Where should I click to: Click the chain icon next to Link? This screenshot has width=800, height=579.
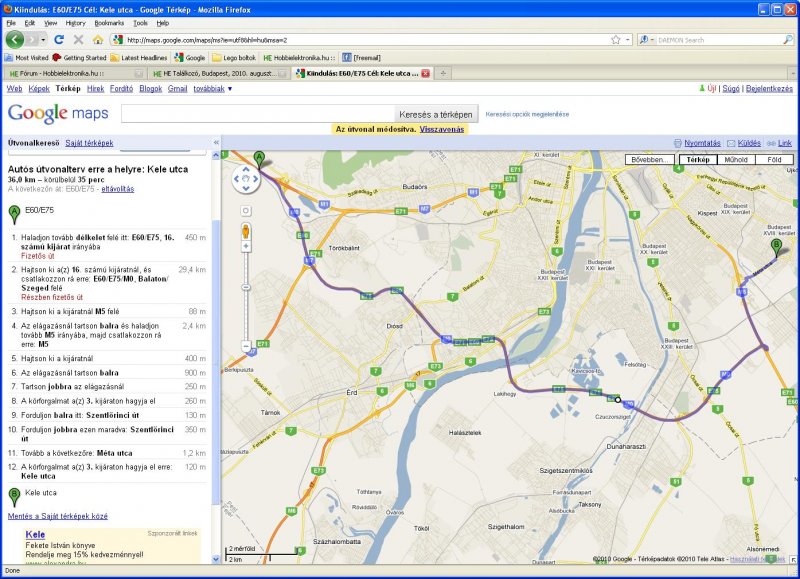coord(771,143)
